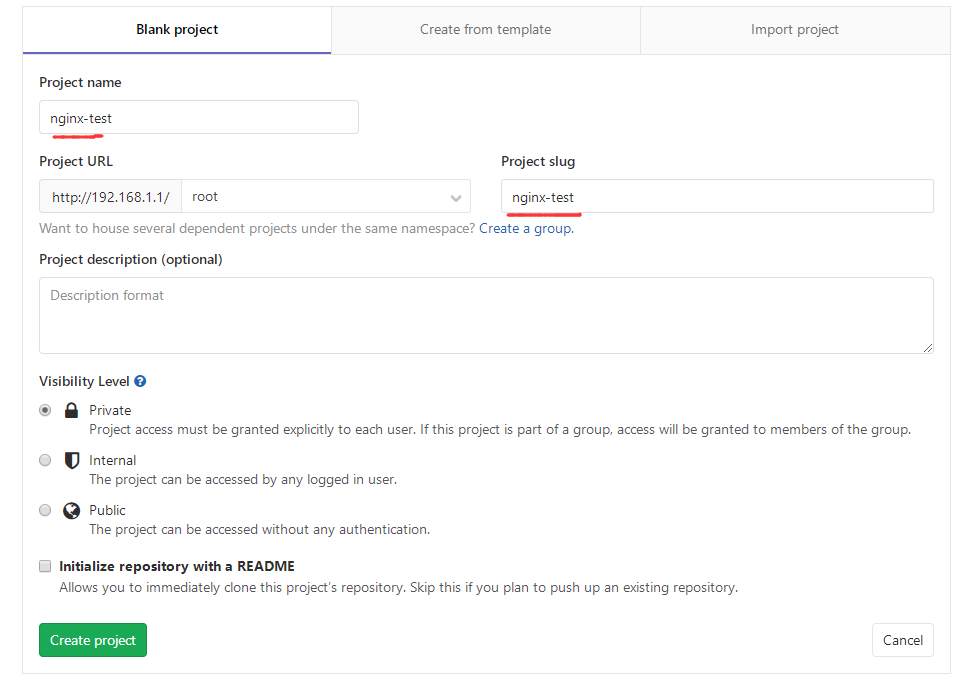Follow the Create a group link
This screenshot has height=679, width=973.
526,228
